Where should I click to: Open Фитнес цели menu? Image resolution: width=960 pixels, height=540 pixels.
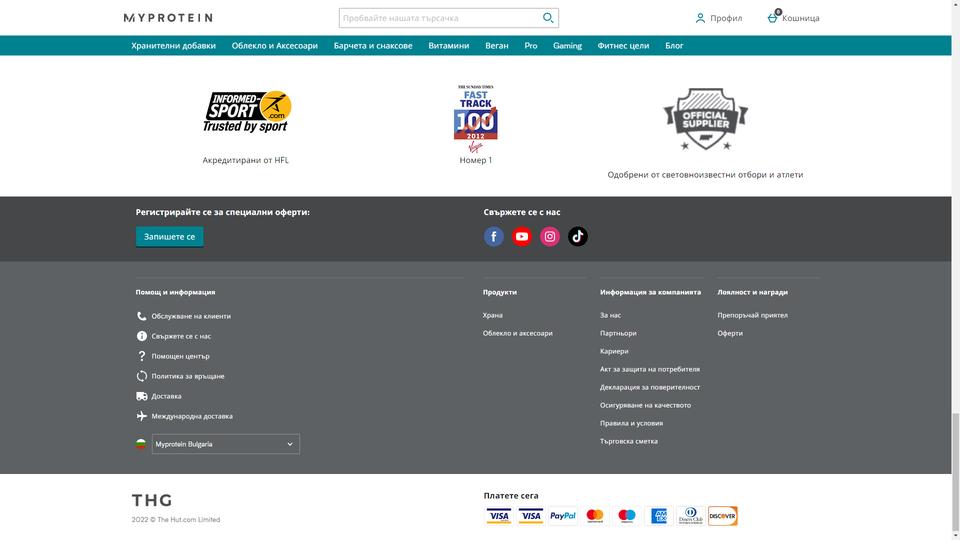click(623, 45)
